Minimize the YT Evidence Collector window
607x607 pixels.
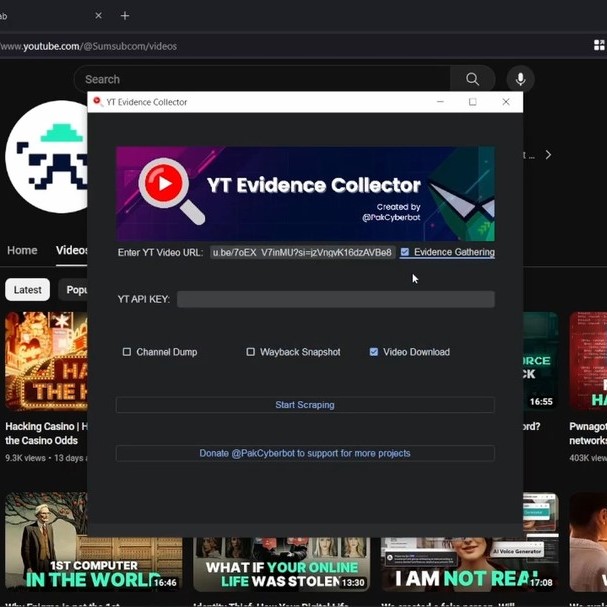[440, 102]
